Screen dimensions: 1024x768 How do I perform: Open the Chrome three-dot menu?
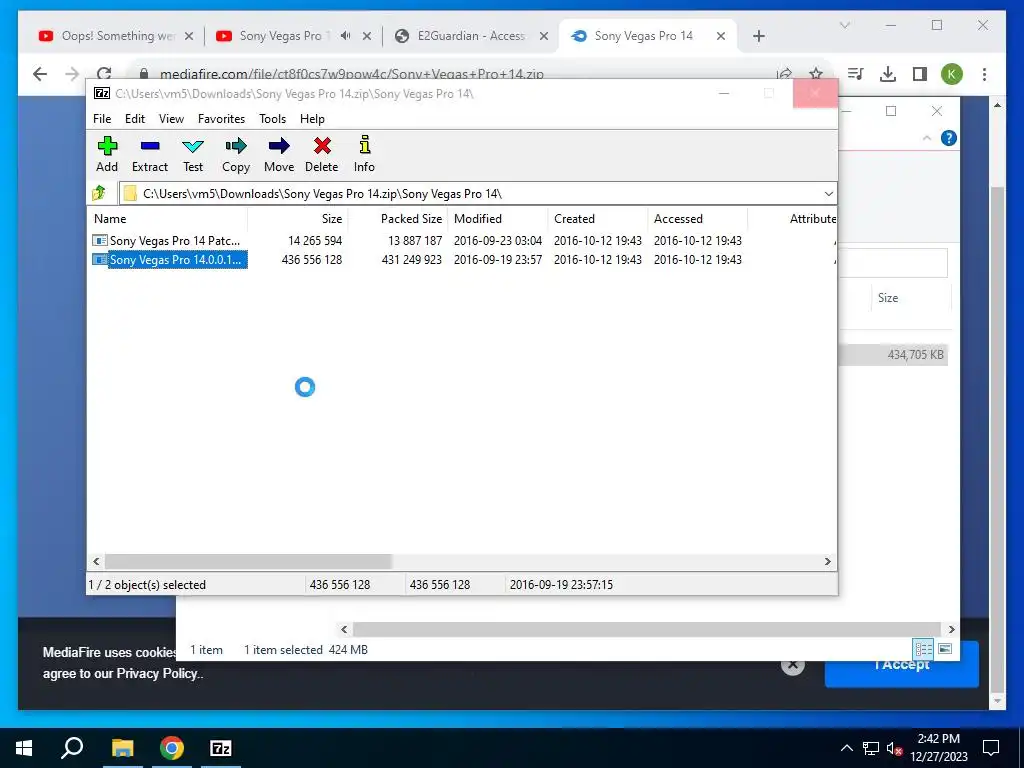pos(984,74)
